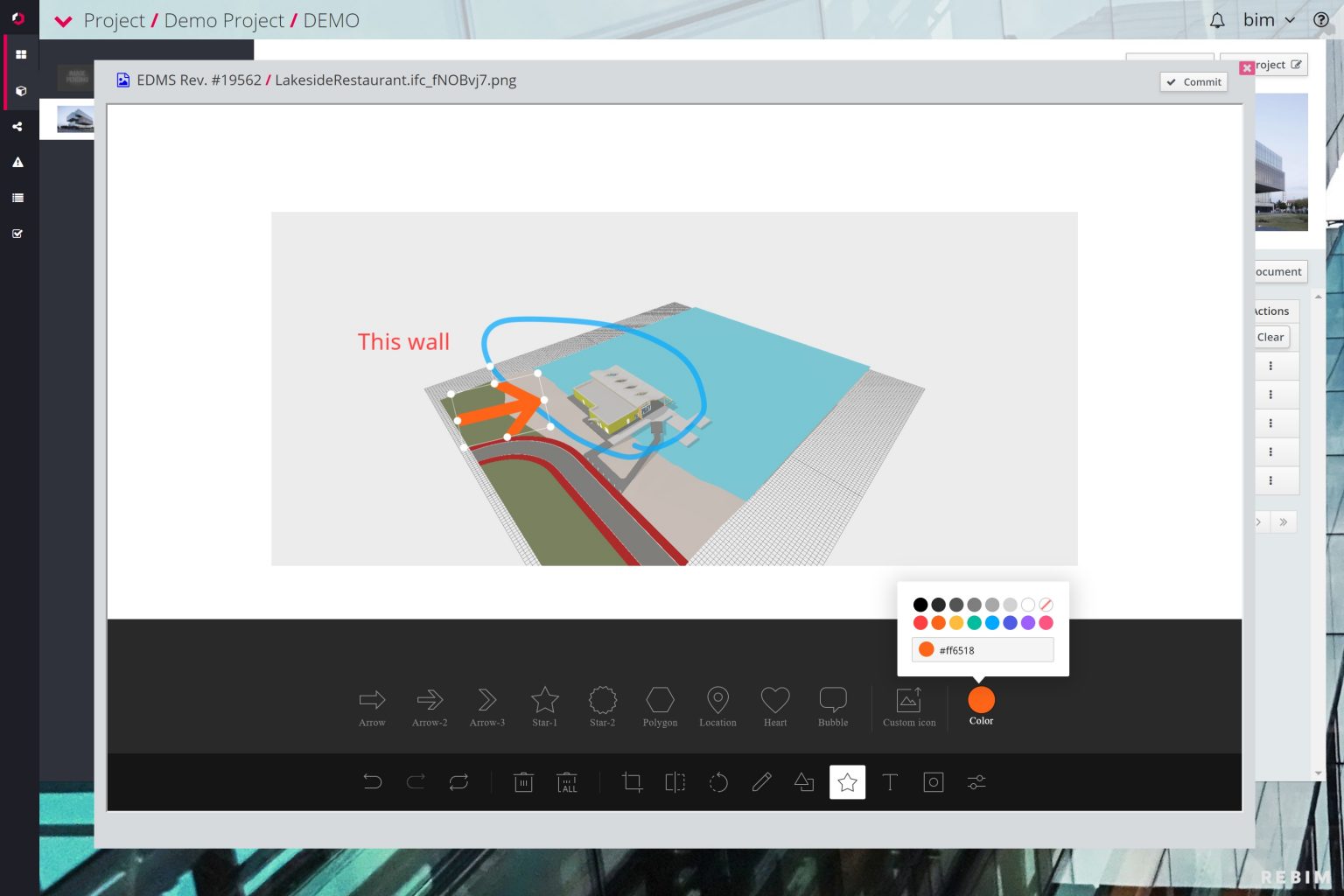Screen dimensions: 1344x896
Task: Pick the Arrow-3 chevron icon
Action: click(x=487, y=707)
